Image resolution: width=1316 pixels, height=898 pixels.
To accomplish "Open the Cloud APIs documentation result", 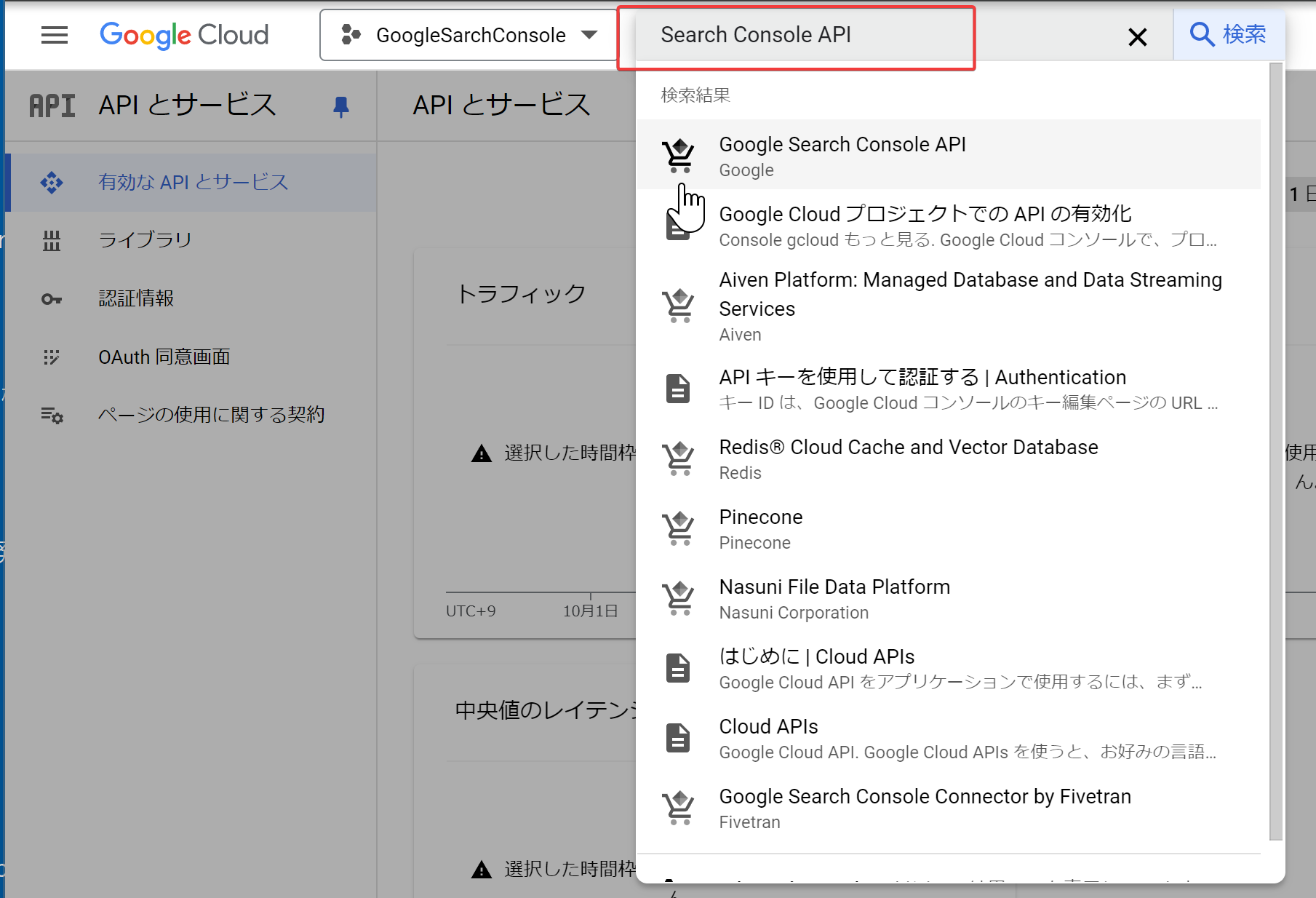I will pos(949,738).
